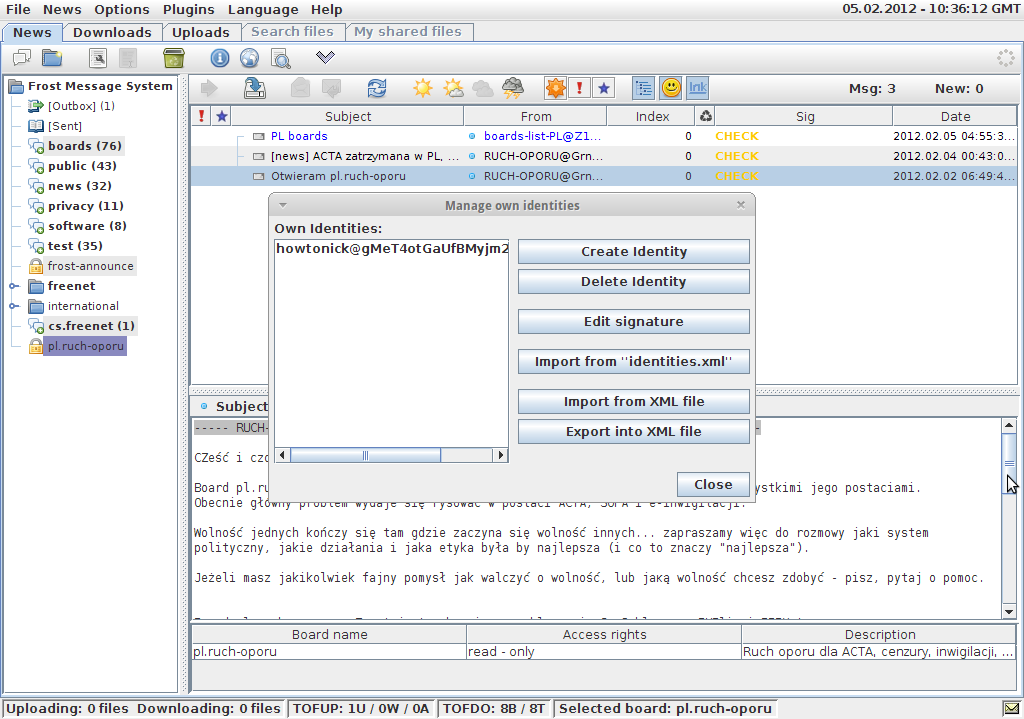1024x719 pixels.
Task: Click down arrow of message body scrollbar
Action: 1009,612
